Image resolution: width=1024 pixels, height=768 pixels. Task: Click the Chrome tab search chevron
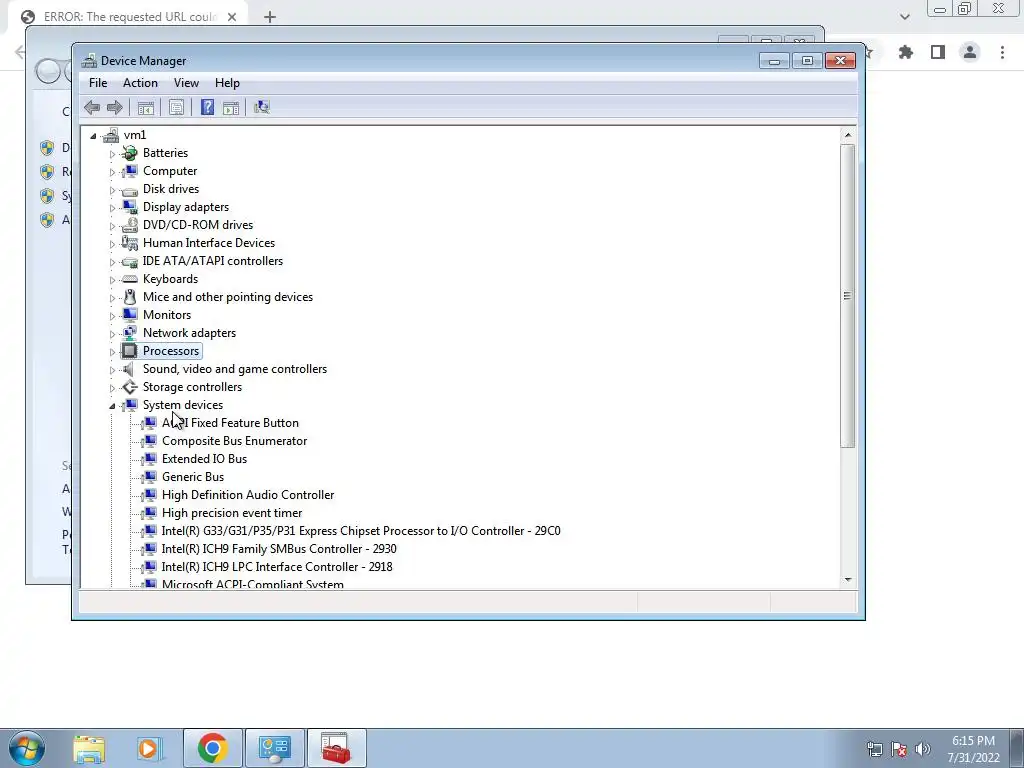click(904, 17)
